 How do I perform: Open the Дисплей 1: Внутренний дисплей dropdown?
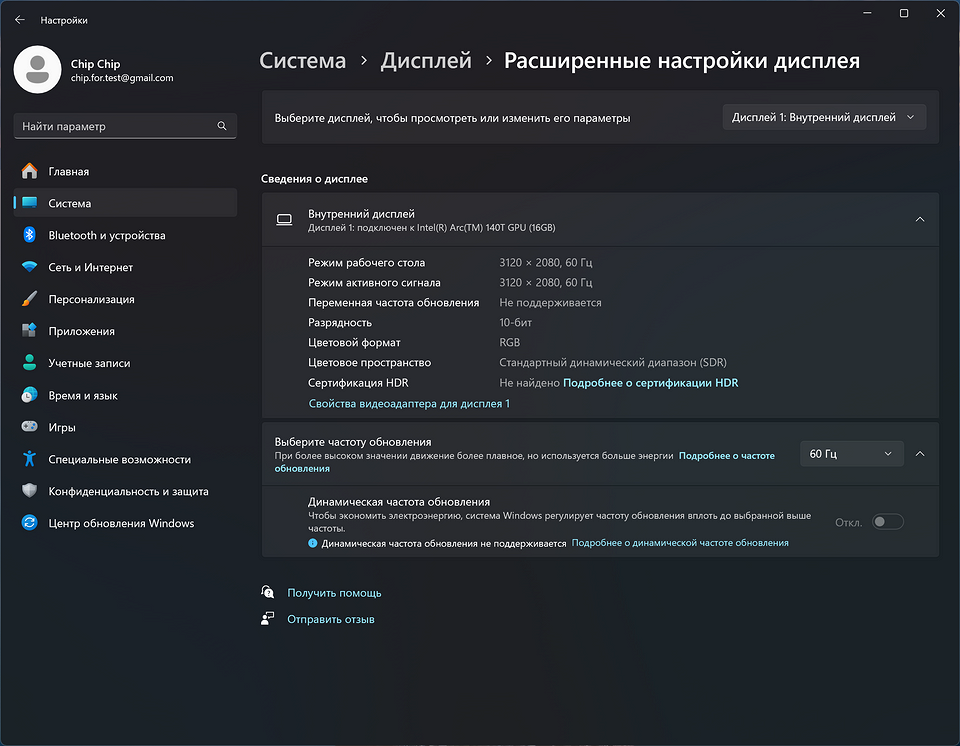click(x=823, y=116)
